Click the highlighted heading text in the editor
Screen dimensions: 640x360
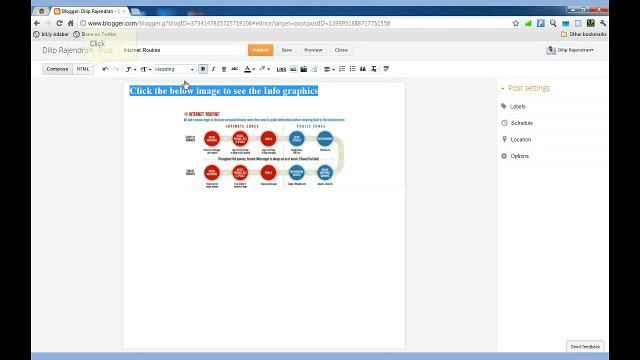224,91
